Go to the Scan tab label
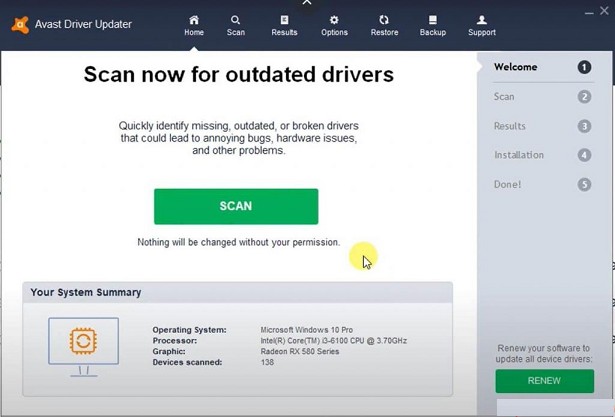 coord(235,32)
